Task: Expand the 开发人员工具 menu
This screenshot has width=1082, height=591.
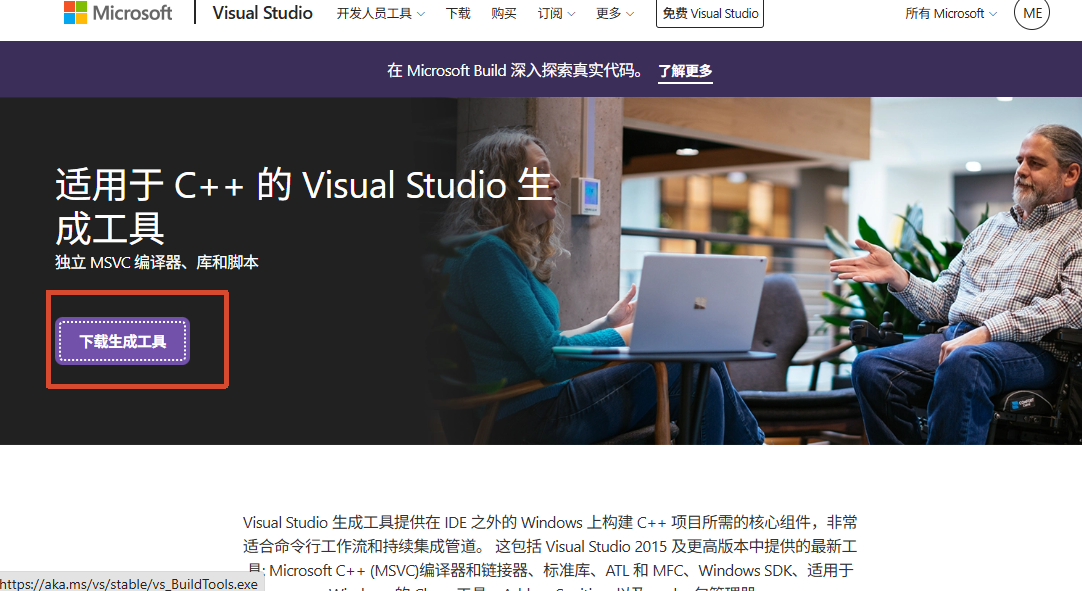Action: [x=380, y=14]
